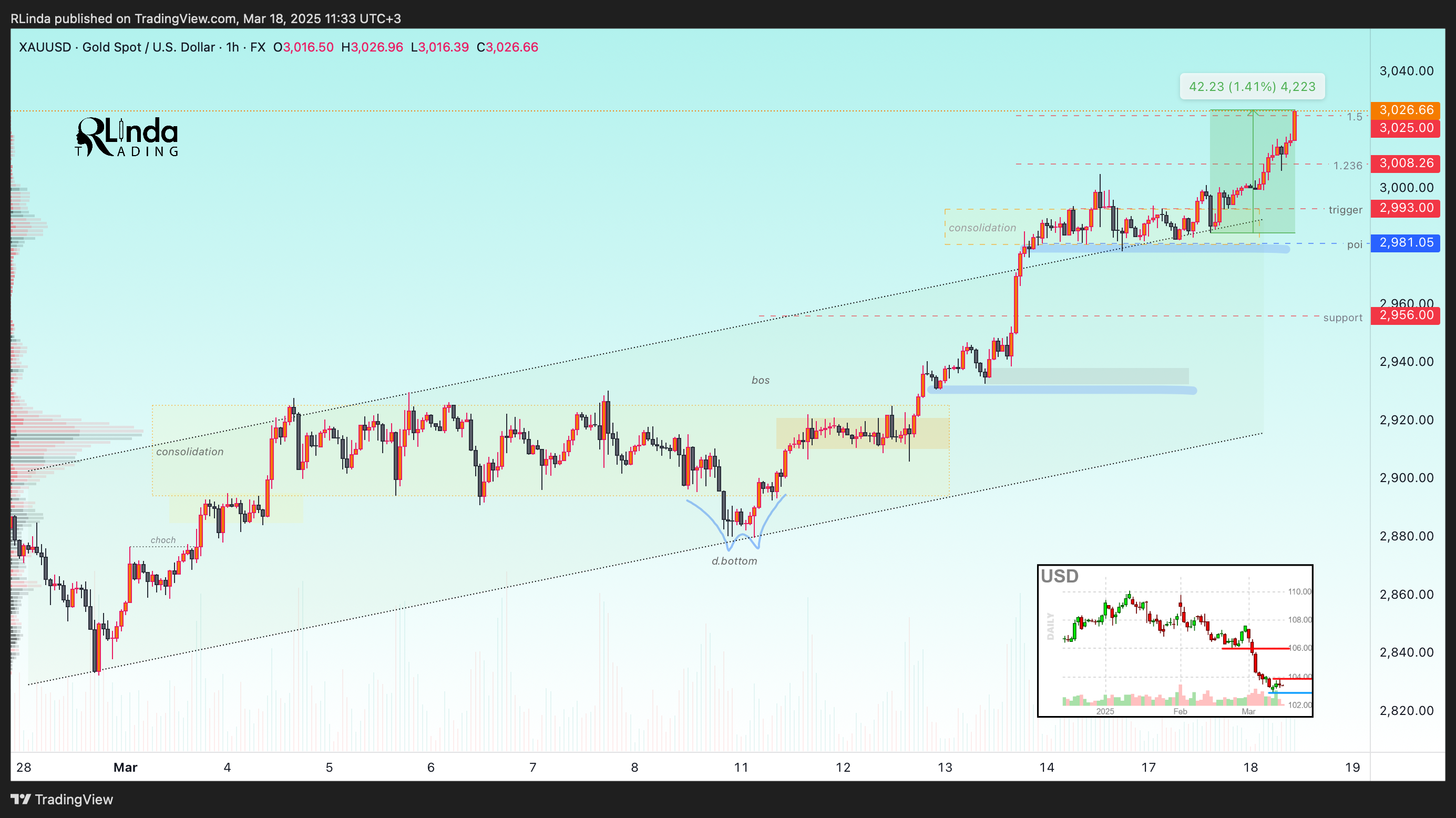Click the 3,040.00 price axis label
Image resolution: width=1456 pixels, height=818 pixels.
pos(1406,70)
